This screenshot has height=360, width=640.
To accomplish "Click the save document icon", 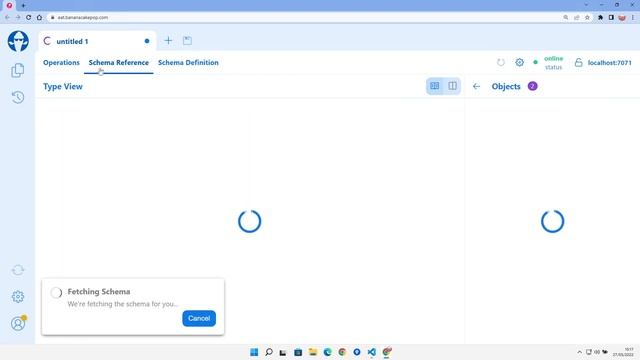I will (x=187, y=40).
